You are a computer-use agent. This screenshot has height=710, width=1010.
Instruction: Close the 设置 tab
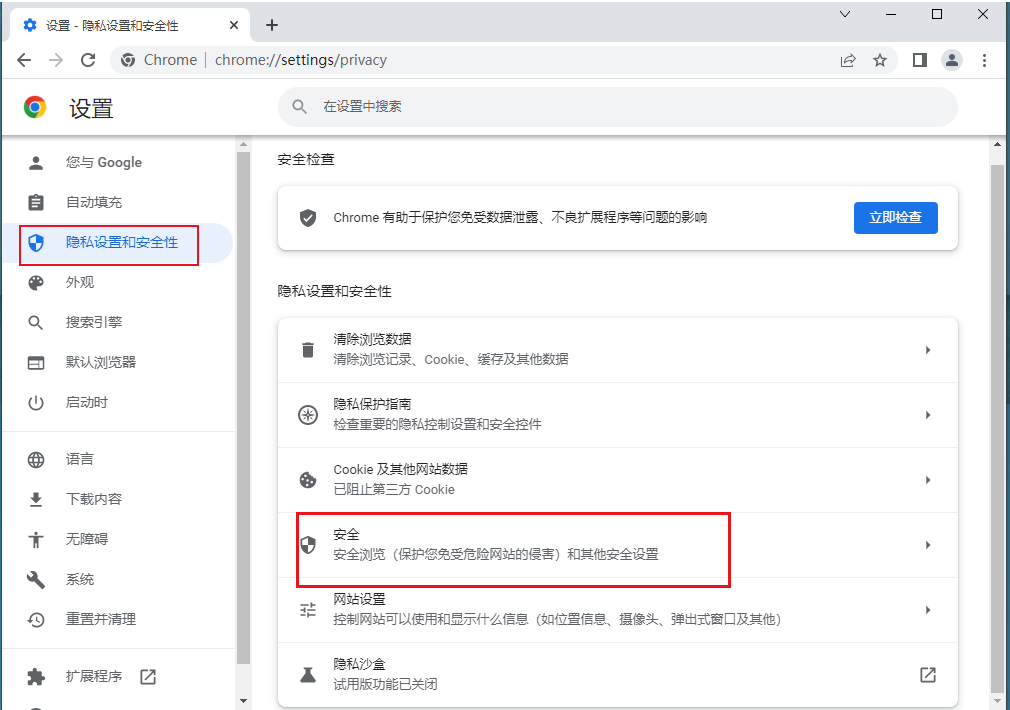point(234,25)
